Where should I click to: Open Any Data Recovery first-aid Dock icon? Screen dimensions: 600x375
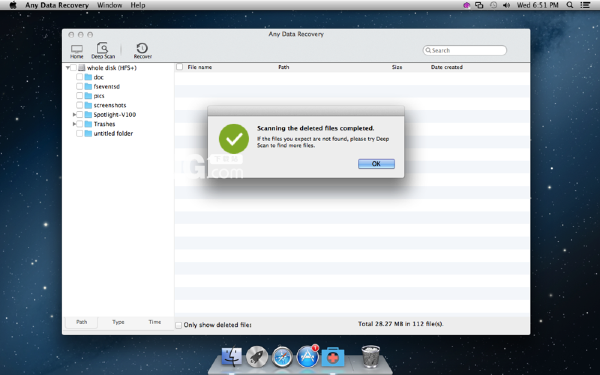coord(333,357)
